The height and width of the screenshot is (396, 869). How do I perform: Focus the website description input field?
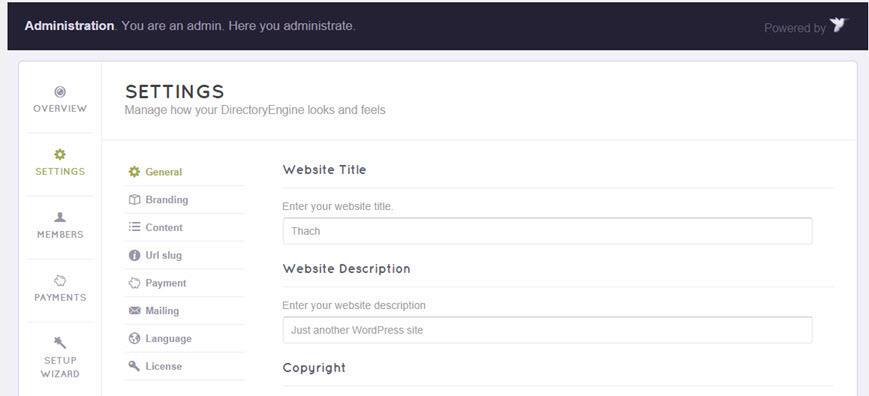[548, 330]
